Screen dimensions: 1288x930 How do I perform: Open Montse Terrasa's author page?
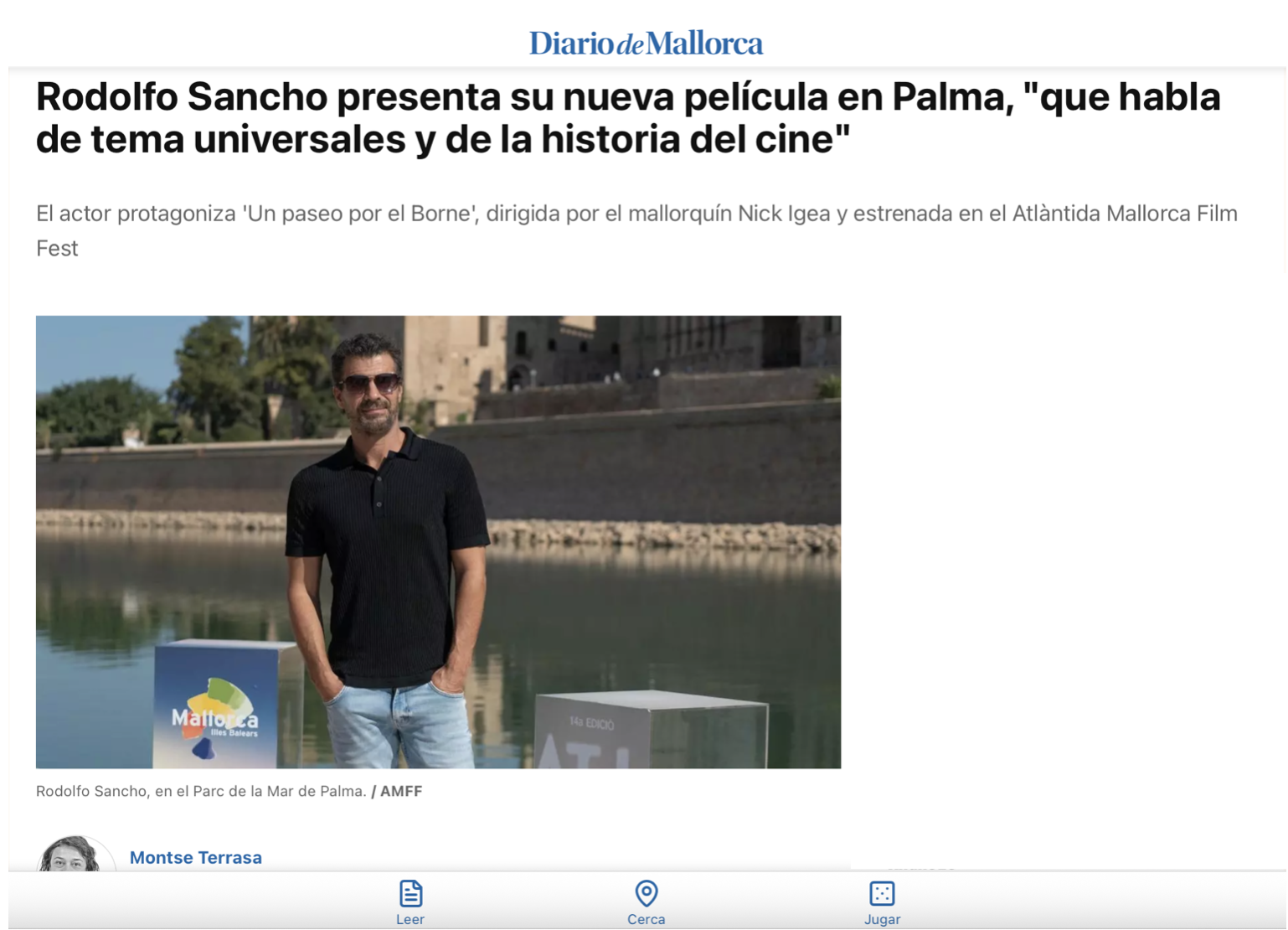coord(195,857)
